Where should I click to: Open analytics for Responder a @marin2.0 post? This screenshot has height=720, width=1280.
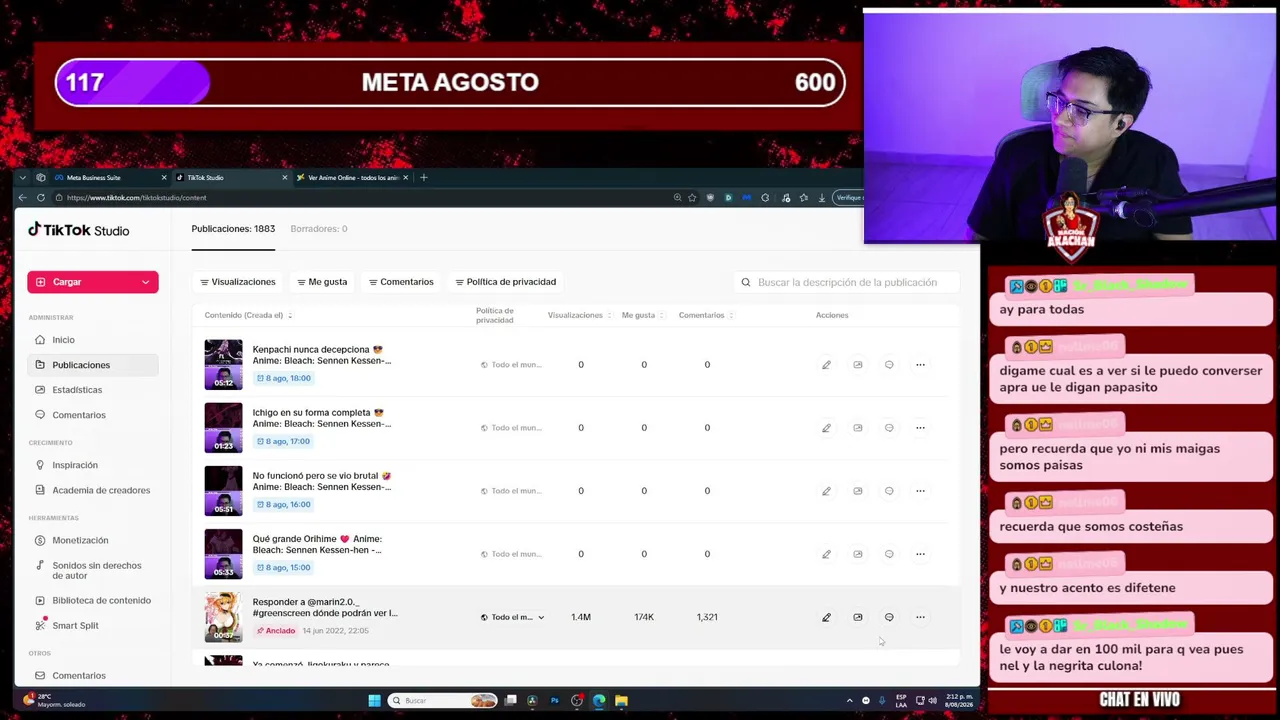click(857, 617)
